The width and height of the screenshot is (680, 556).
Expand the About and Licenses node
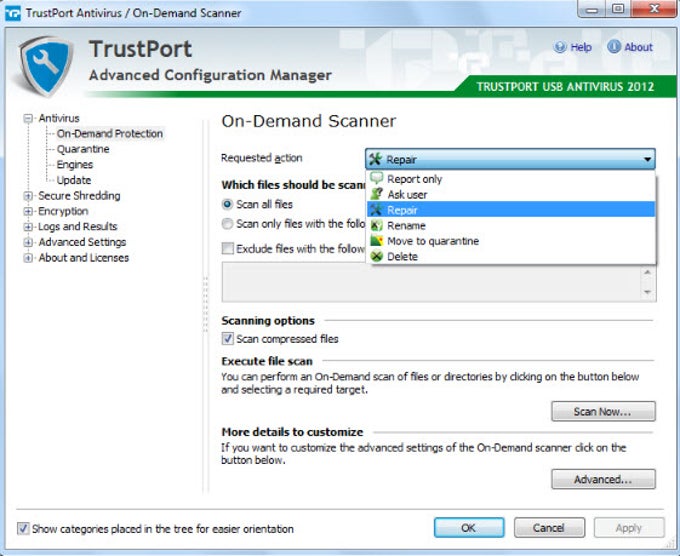pos(28,258)
